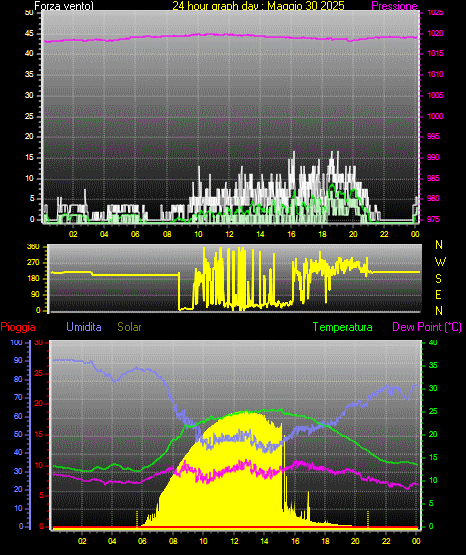Image resolution: width=466 pixels, height=555 pixels.
Task: Click the Pioggia legend label
Action: (18, 327)
